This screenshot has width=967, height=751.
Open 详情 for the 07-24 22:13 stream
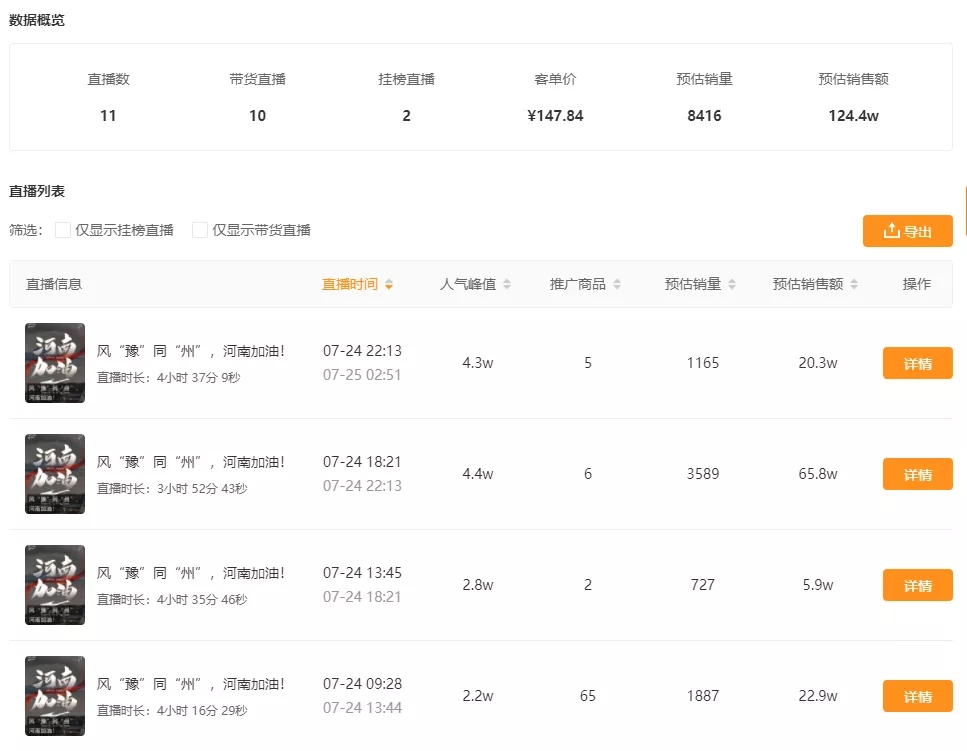pos(918,363)
